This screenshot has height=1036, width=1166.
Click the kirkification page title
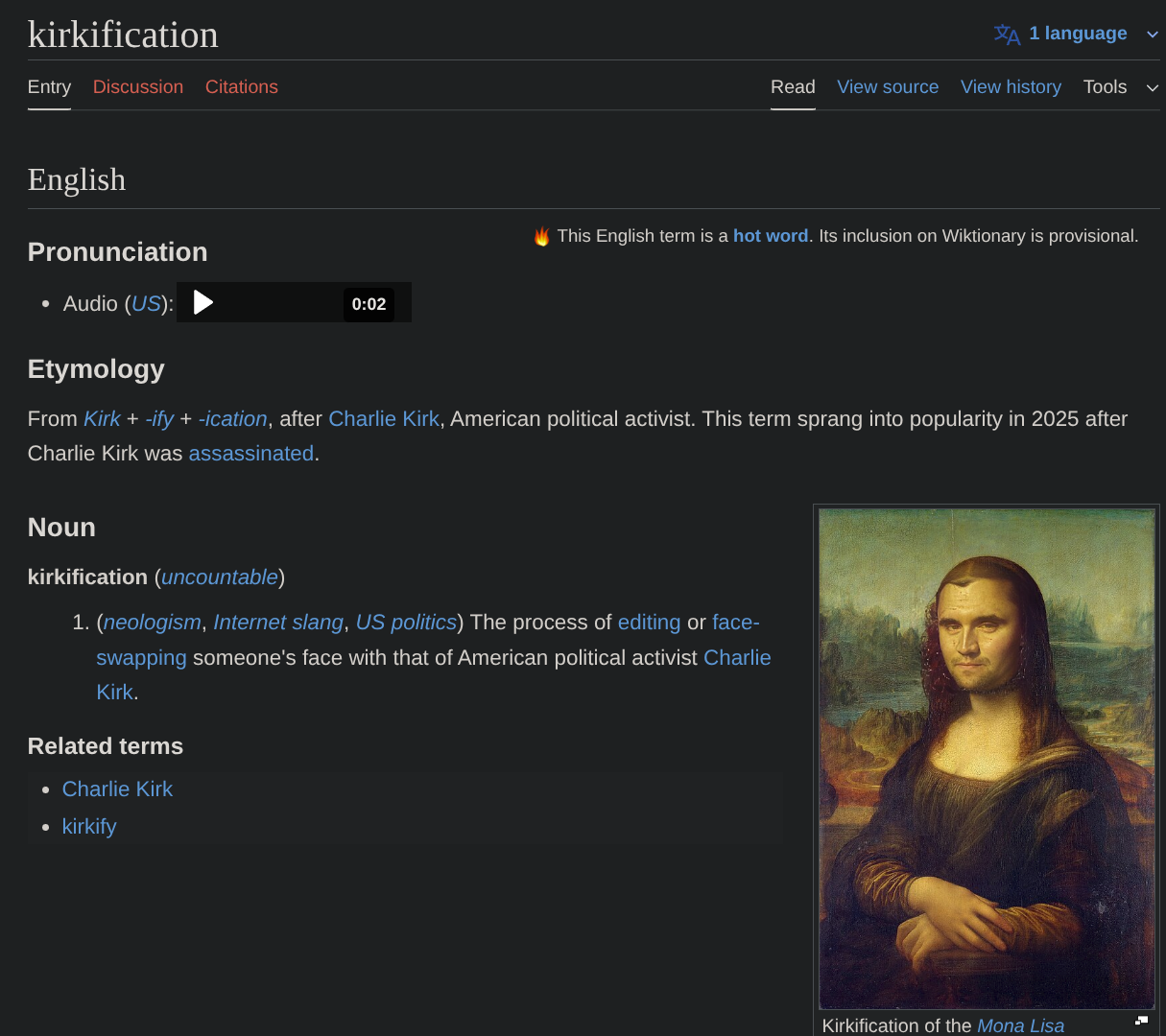[x=123, y=35]
